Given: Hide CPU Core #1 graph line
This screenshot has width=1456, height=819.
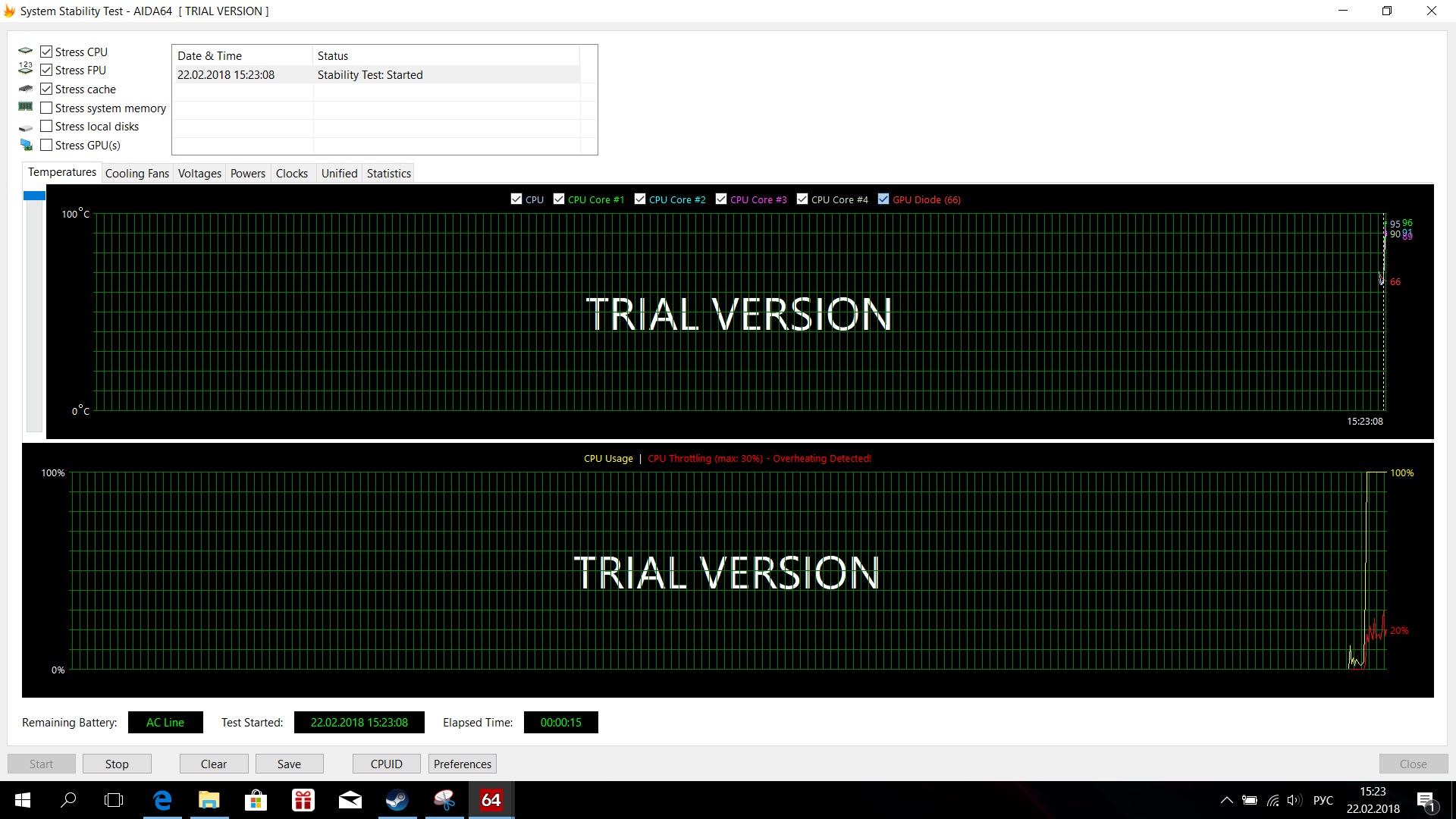Looking at the screenshot, I should (x=559, y=199).
